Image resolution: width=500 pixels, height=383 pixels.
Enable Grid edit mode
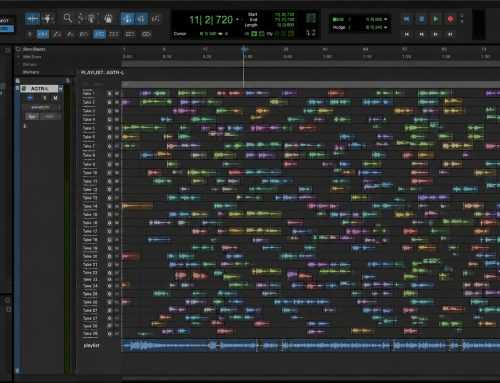pos(6,29)
